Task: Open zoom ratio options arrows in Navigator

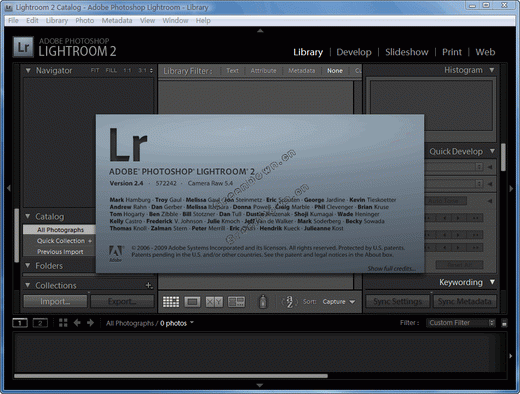Action: click(x=151, y=70)
